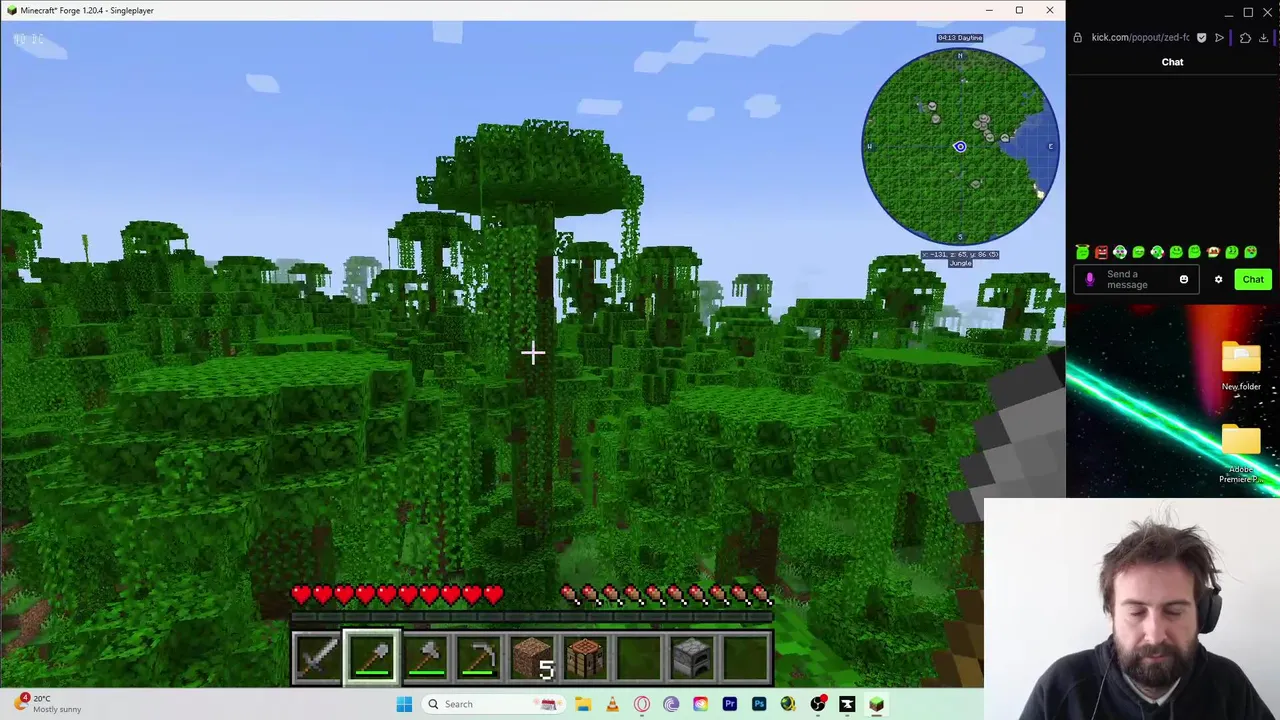This screenshot has height=720, width=1280.
Task: Open Photoshop from taskbar
Action: [759, 704]
